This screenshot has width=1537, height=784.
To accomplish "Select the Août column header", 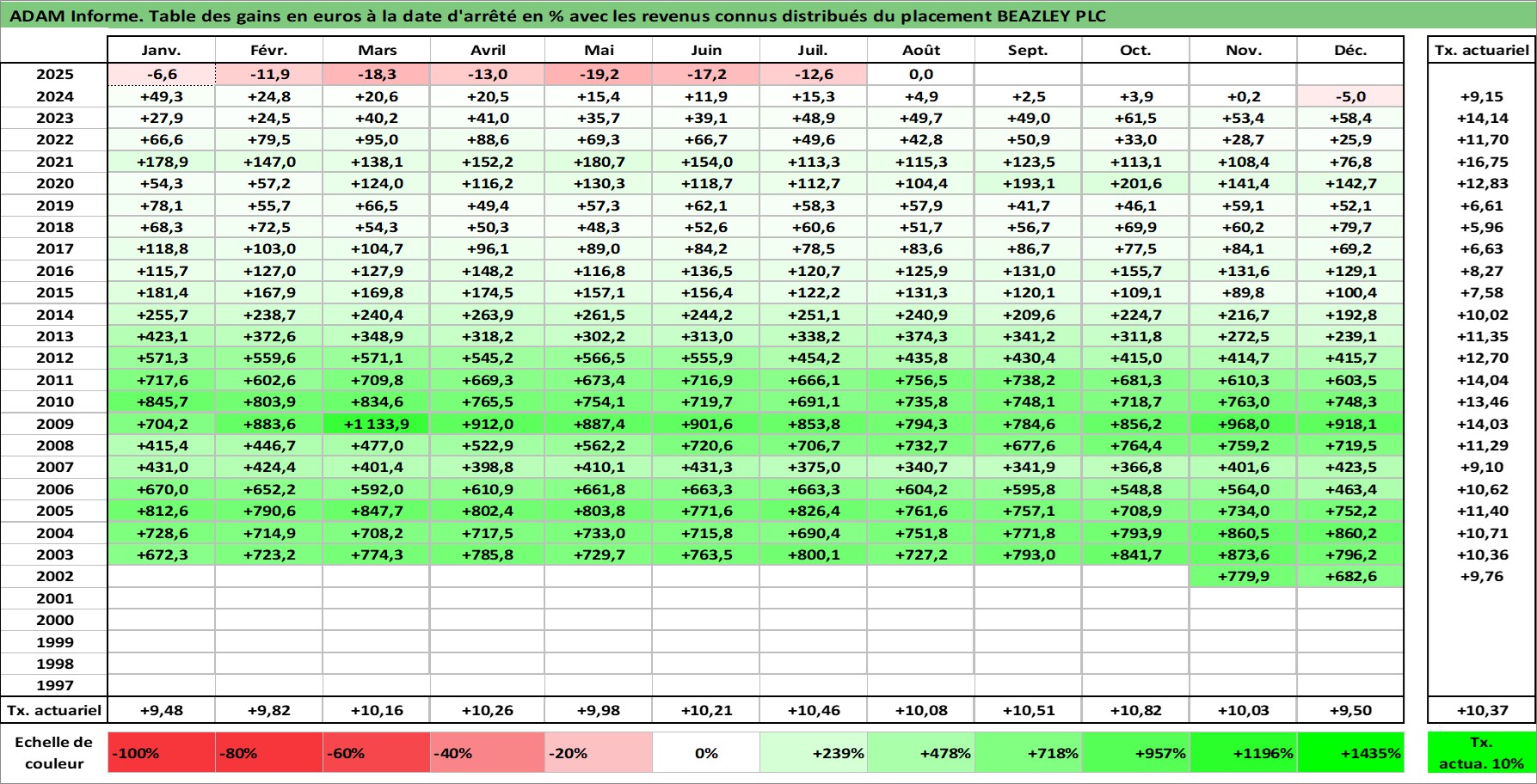I will (920, 50).
